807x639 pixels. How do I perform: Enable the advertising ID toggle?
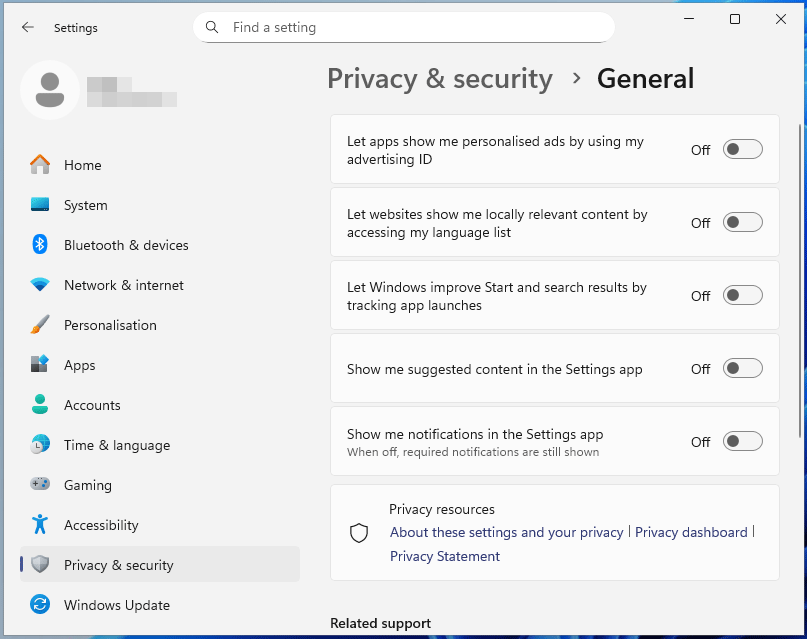[742, 148]
